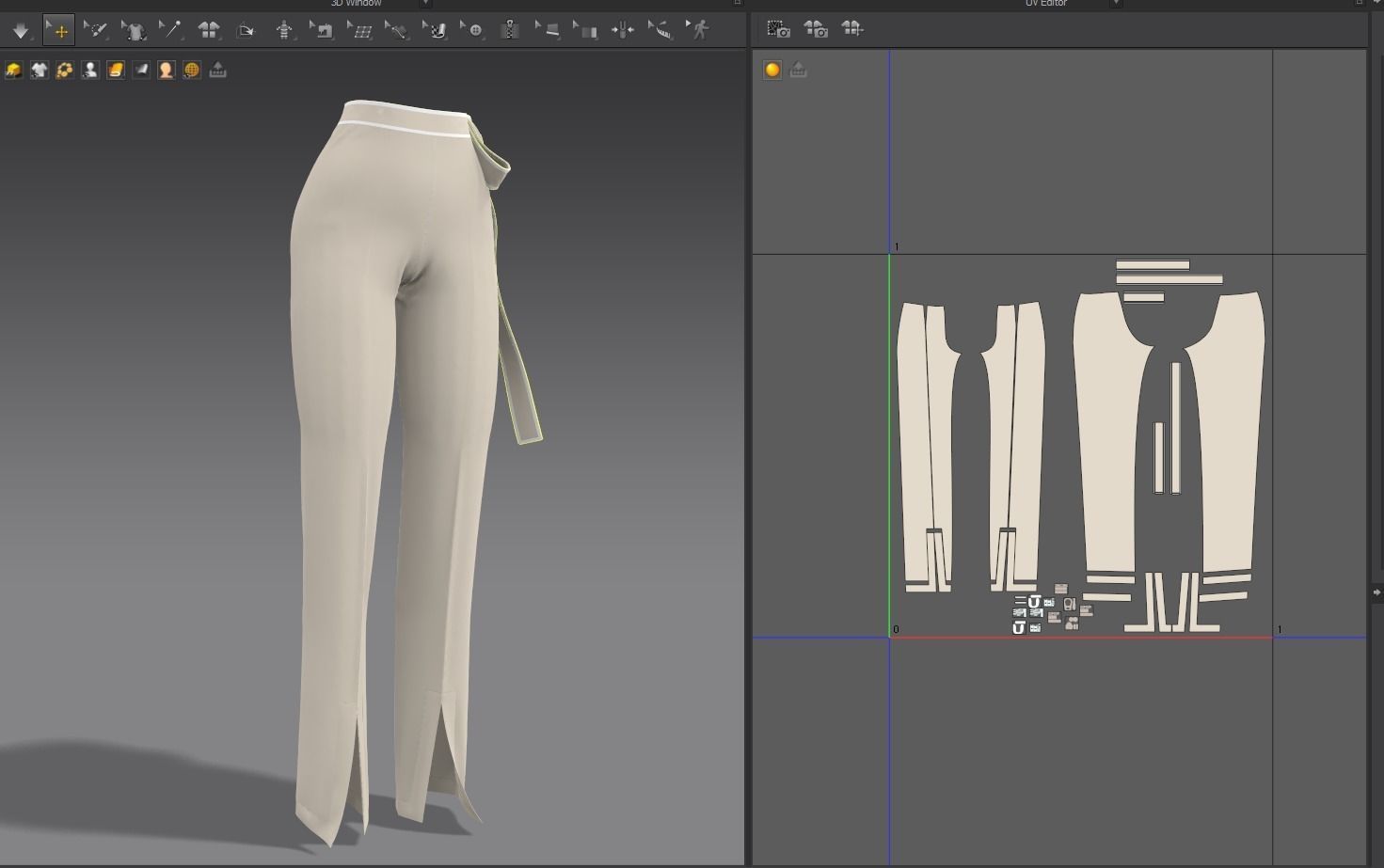
Task: Select the fold arrangement tool
Action: pos(246,30)
